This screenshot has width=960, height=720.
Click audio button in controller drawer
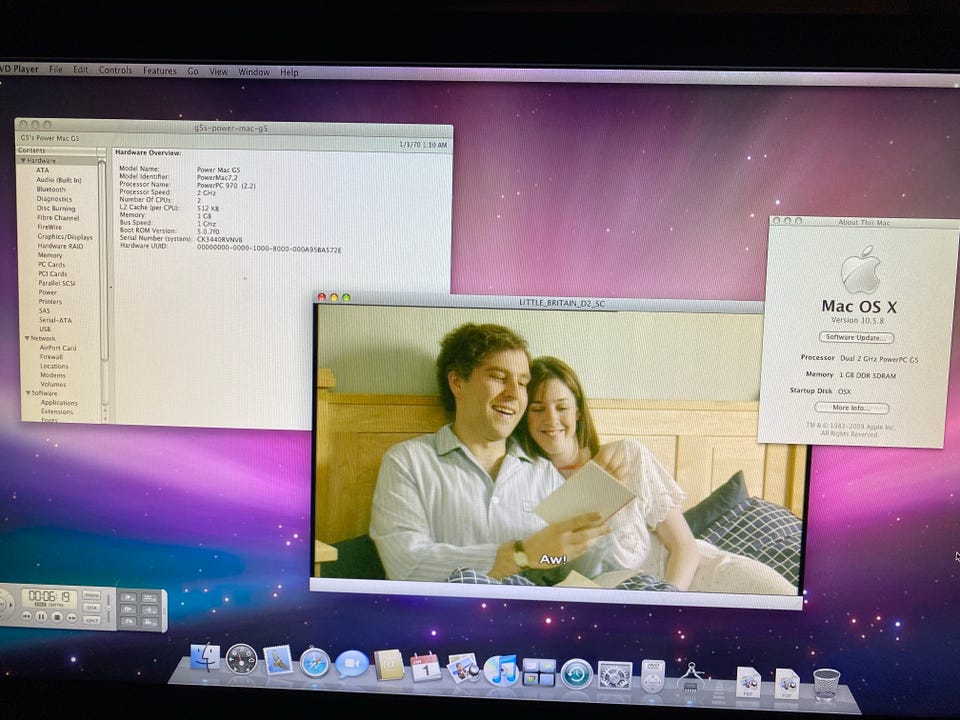(x=149, y=610)
